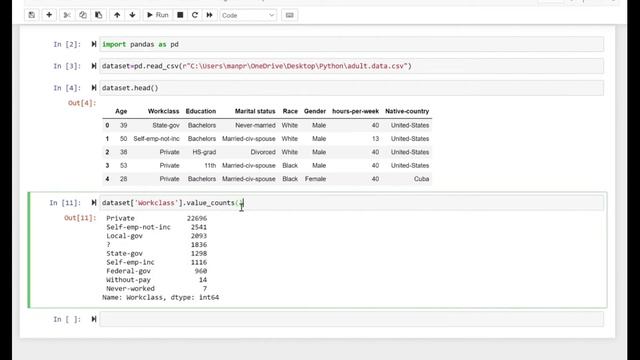
Task: Paste cells below icon
Action: click(98, 15)
